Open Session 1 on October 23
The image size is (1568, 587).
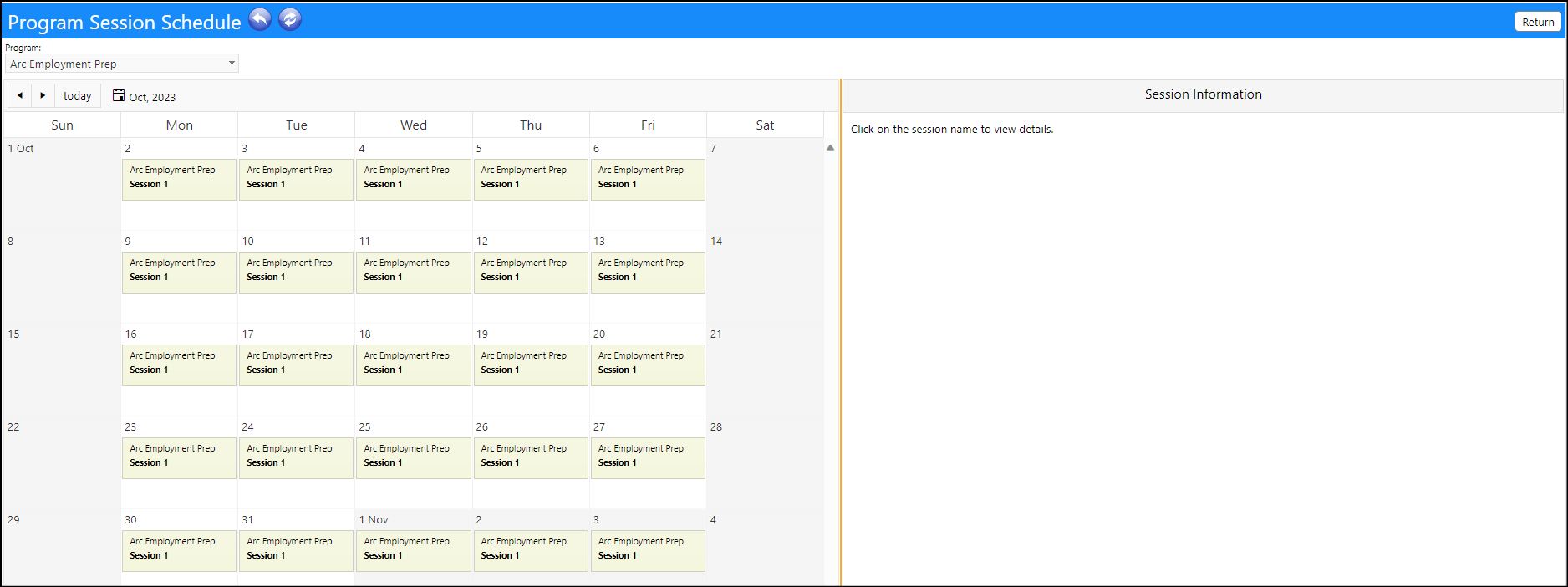coord(179,458)
